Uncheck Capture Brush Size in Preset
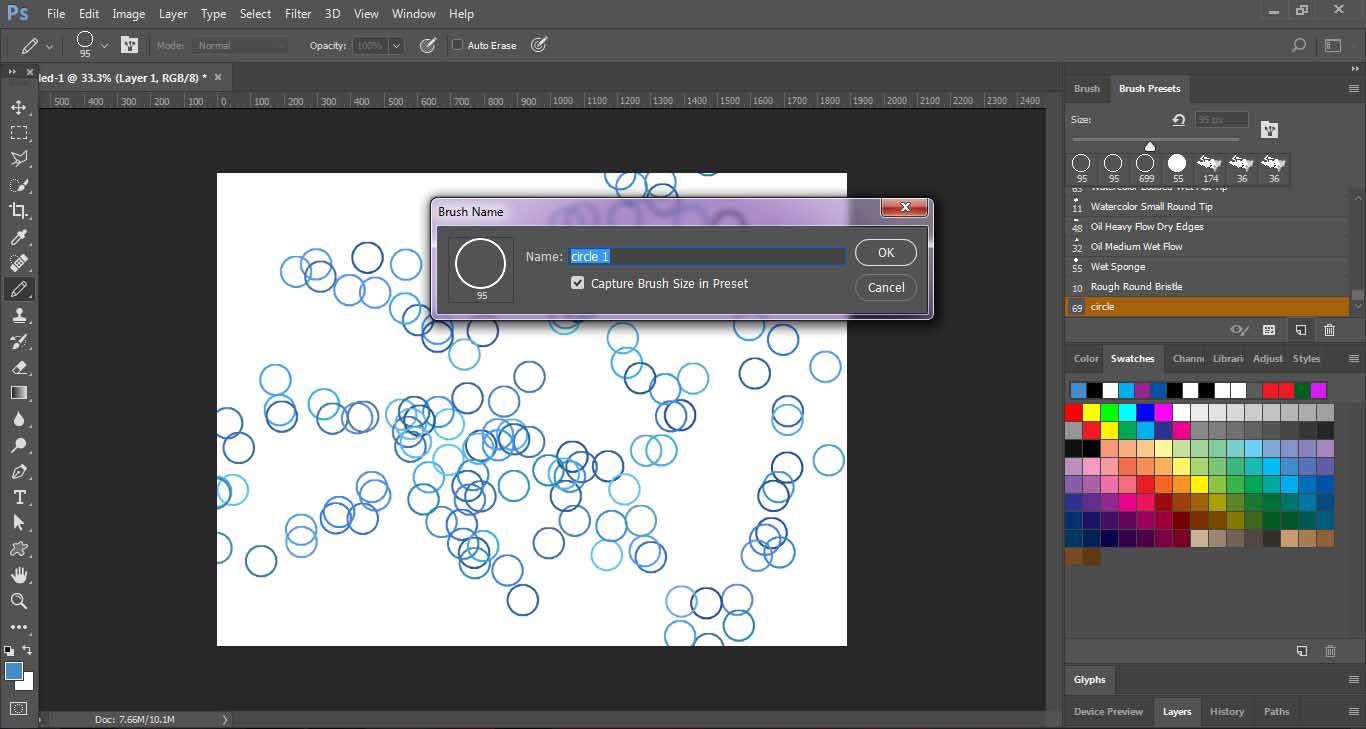Image resolution: width=1366 pixels, height=729 pixels. point(577,283)
